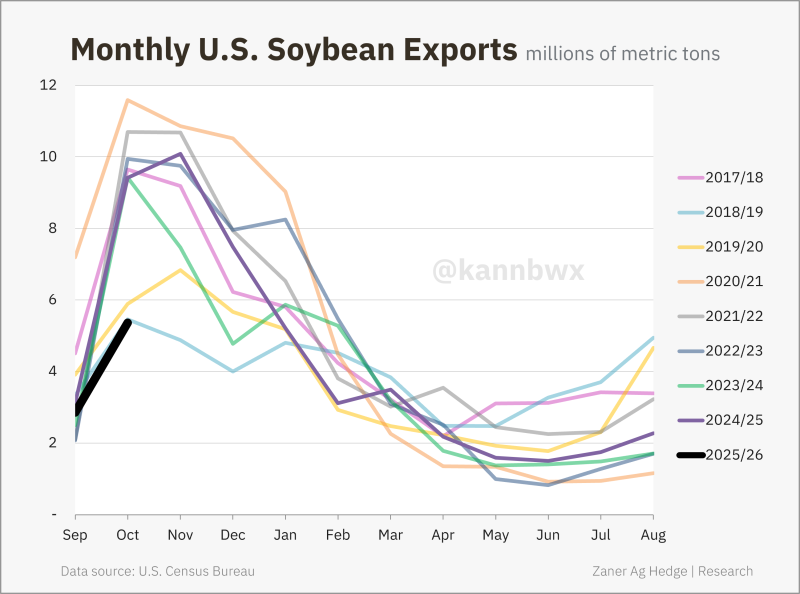Image resolution: width=800 pixels, height=594 pixels.
Task: Click the Oct label on x-axis
Action: coord(127,536)
